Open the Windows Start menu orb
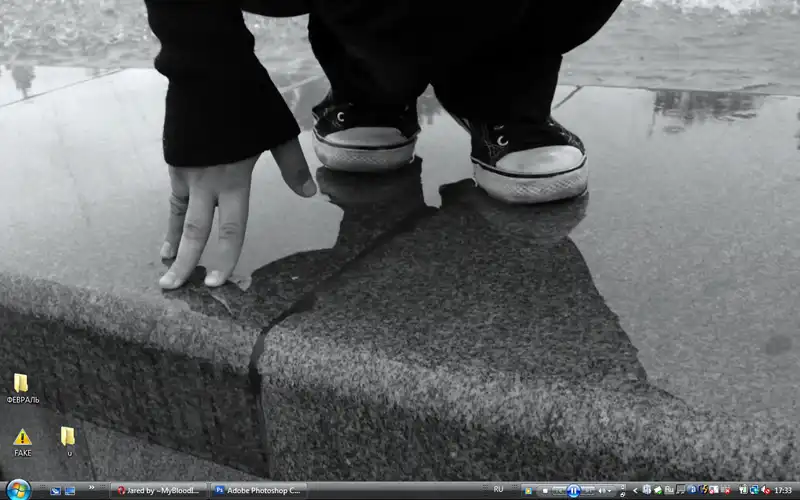This screenshot has width=800, height=500. tap(18, 490)
